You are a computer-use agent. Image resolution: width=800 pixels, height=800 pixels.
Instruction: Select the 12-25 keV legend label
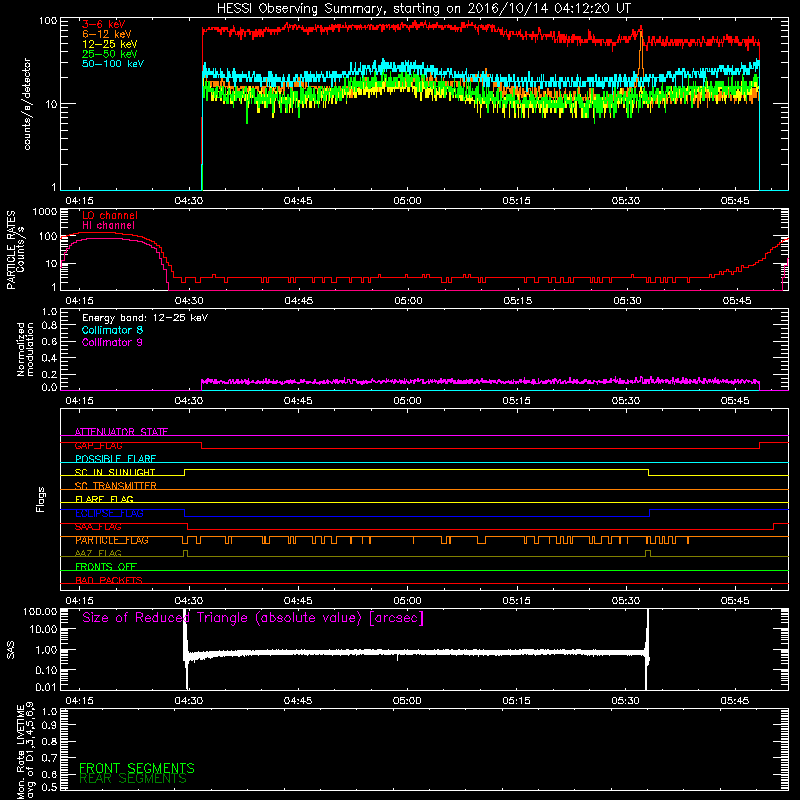[x=110, y=44]
